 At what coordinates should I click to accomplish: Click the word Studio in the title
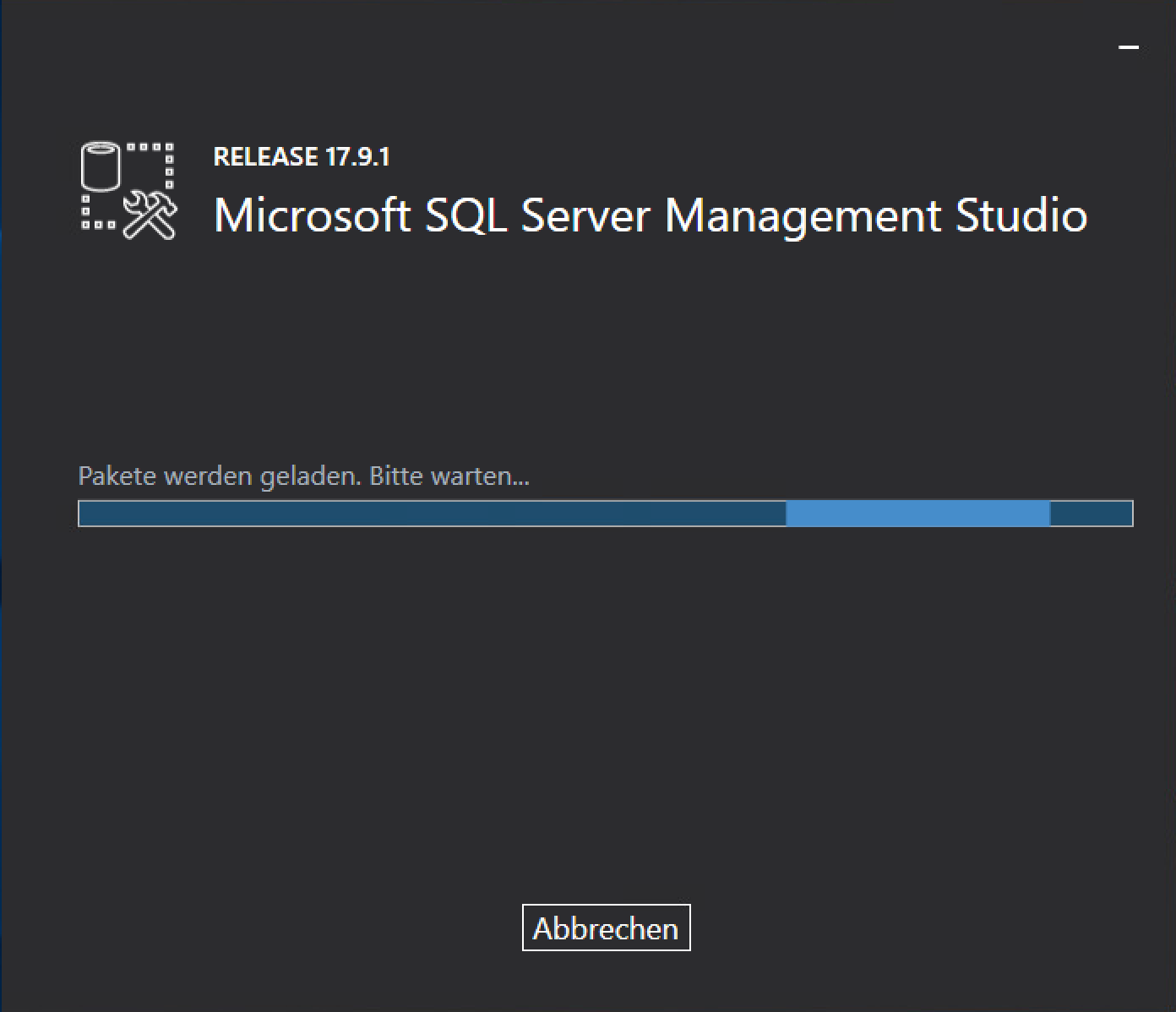click(x=1021, y=215)
